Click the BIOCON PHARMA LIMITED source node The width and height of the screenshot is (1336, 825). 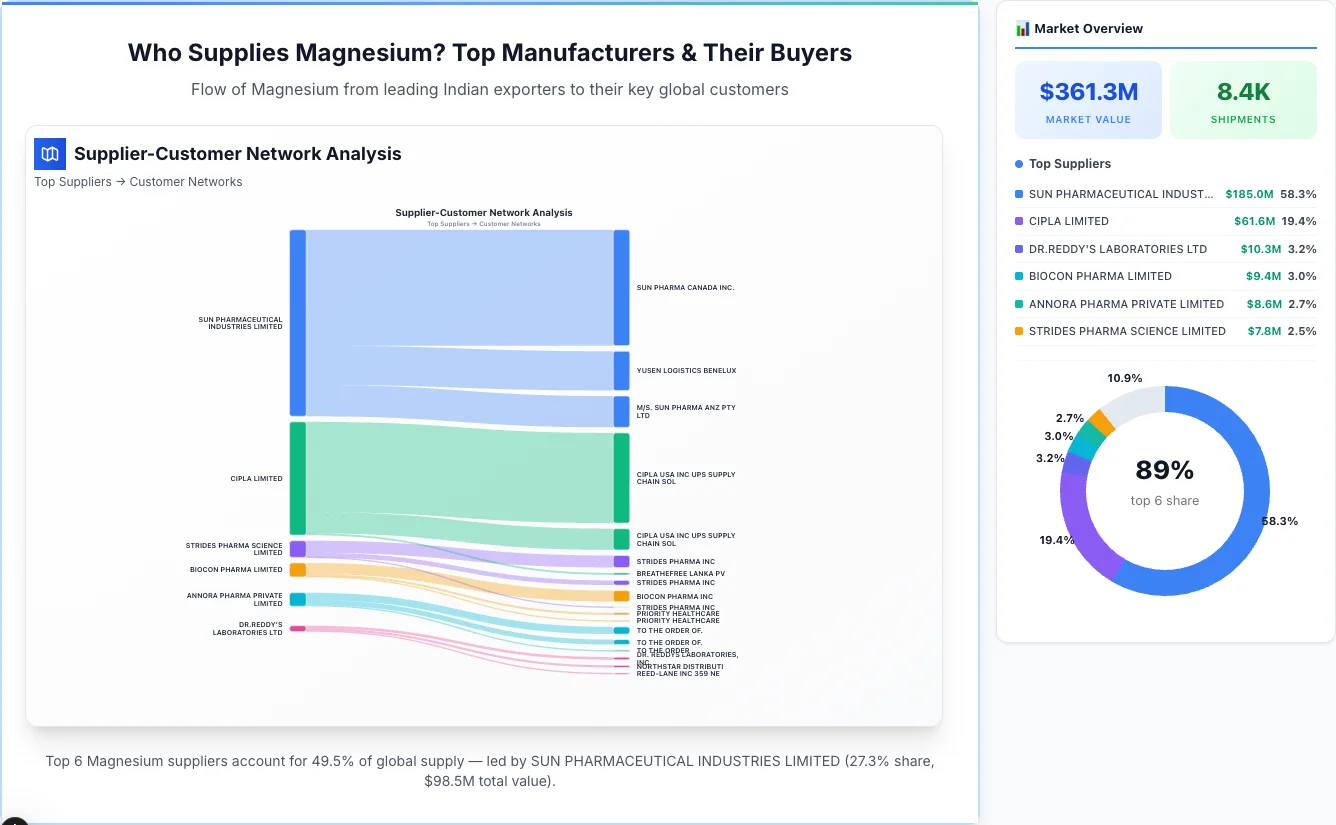point(296,569)
